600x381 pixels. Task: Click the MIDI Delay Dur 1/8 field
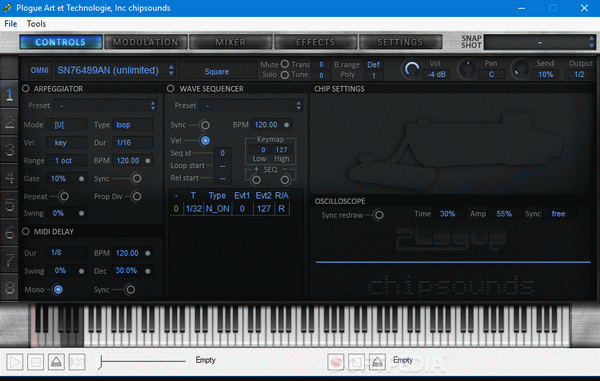tap(66, 252)
